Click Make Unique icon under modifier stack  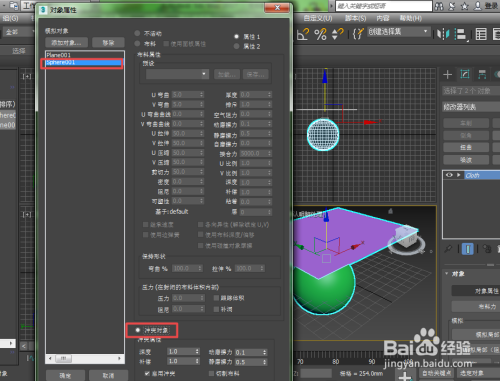click(487, 249)
